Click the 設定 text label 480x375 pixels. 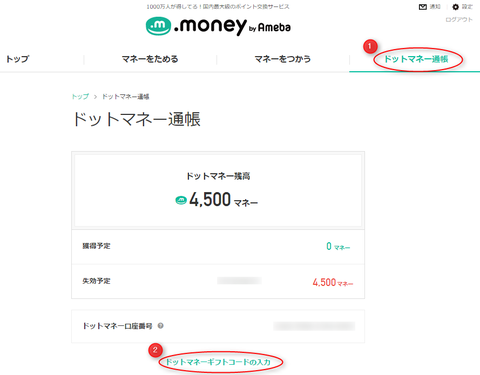[467, 7]
